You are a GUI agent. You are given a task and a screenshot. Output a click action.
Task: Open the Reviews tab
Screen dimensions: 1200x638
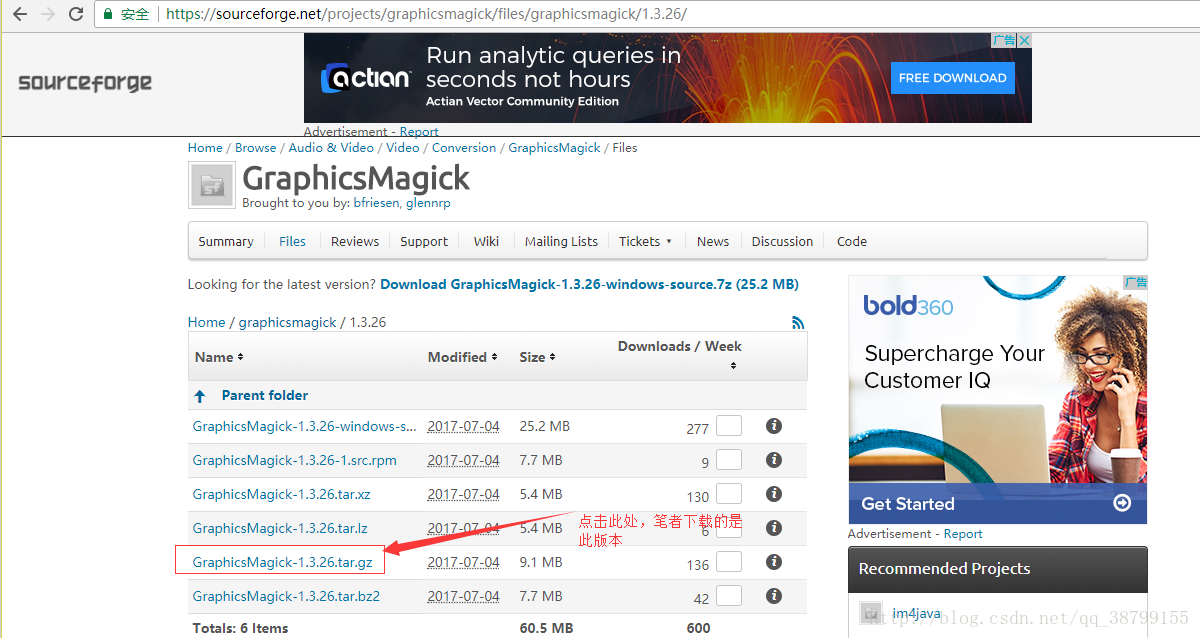355,241
